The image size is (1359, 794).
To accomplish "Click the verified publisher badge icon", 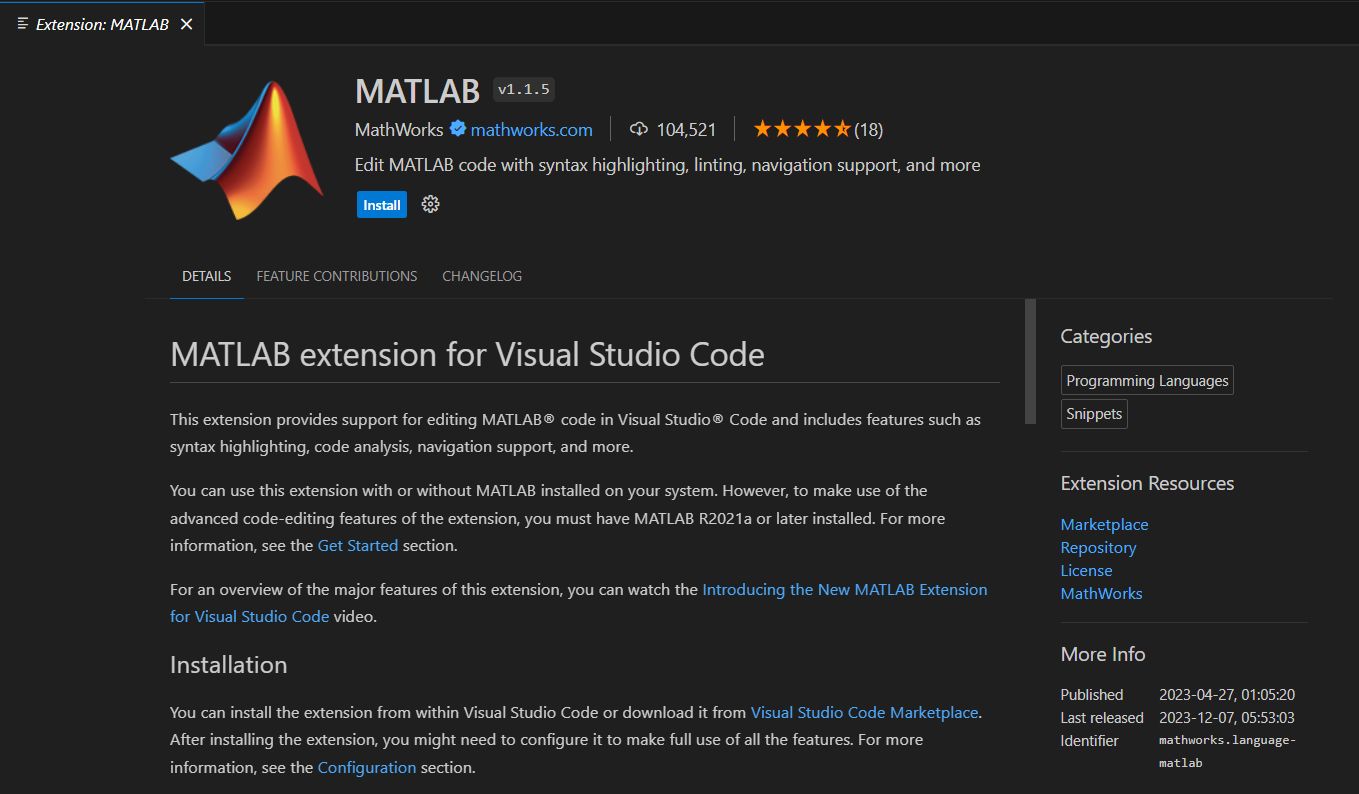I will (x=458, y=129).
